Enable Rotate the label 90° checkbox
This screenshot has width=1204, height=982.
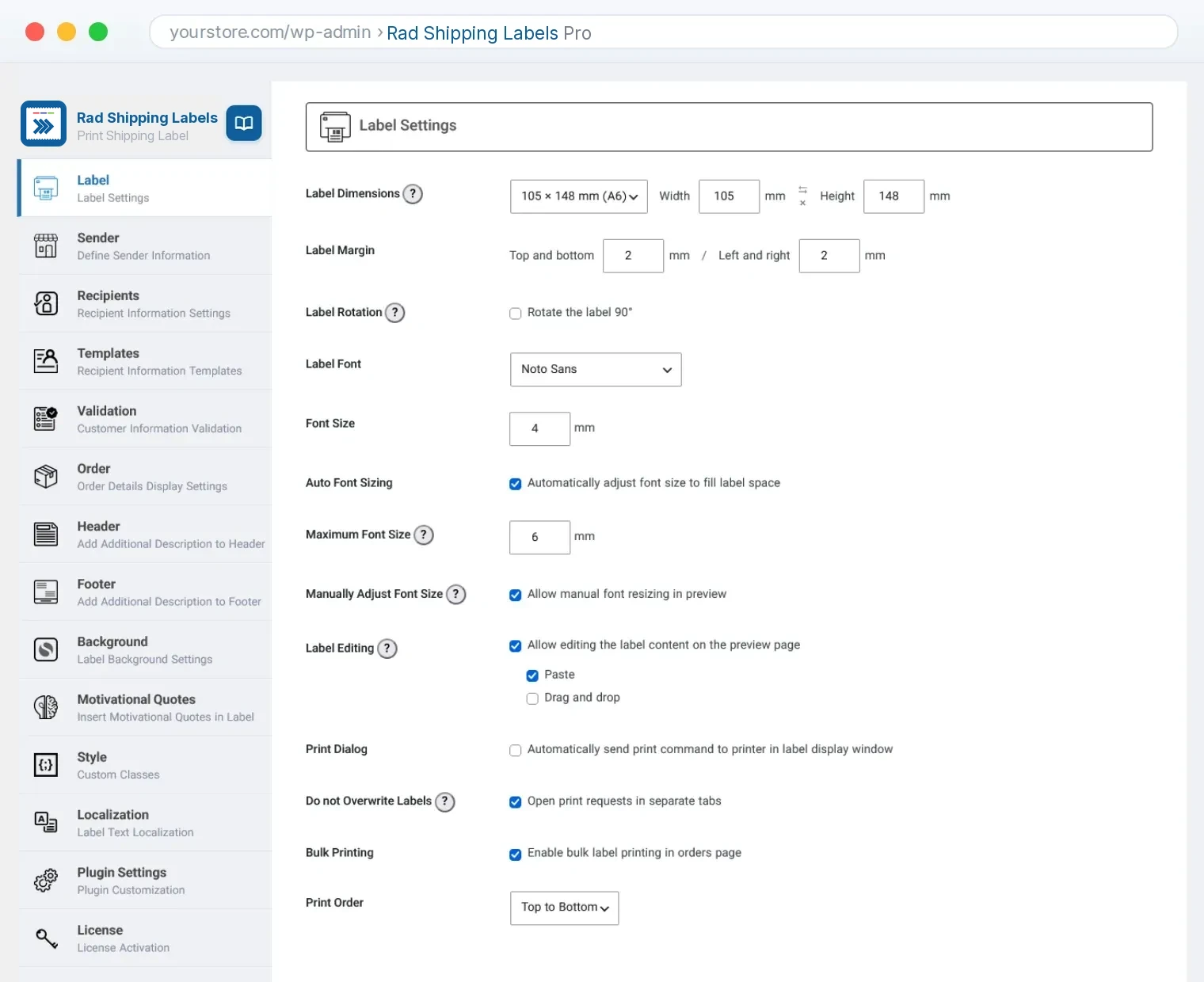coord(516,314)
